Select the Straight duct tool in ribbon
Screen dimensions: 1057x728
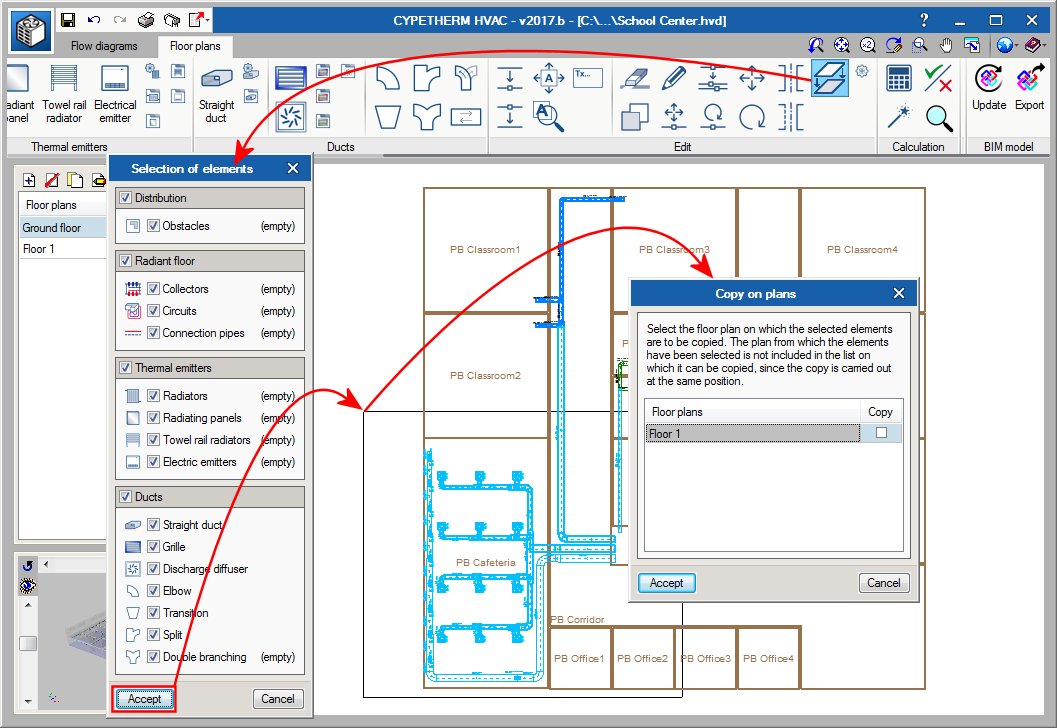pyautogui.click(x=216, y=92)
